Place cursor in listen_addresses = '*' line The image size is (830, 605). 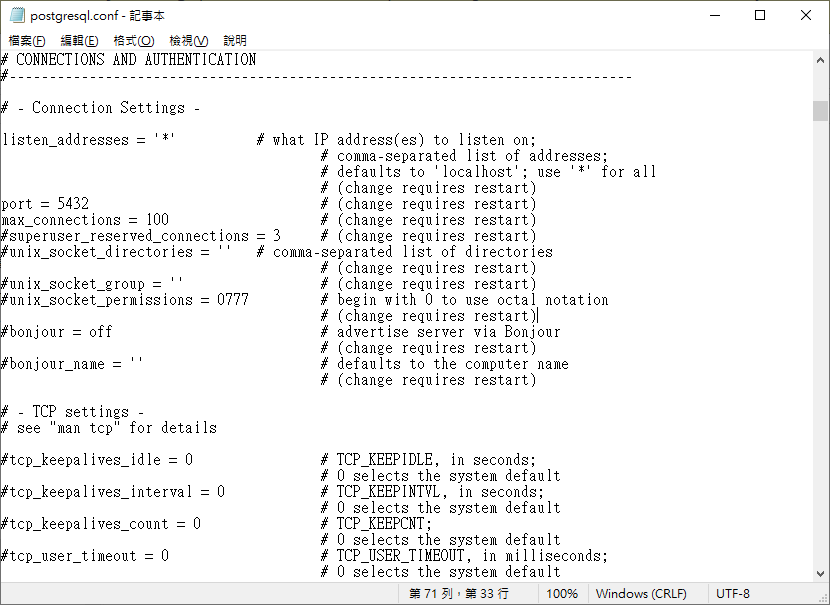[88, 140]
